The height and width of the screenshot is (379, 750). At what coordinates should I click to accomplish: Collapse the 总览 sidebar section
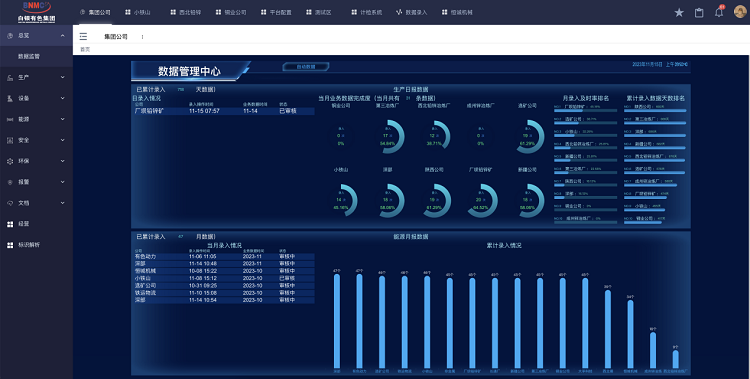[x=63, y=36]
